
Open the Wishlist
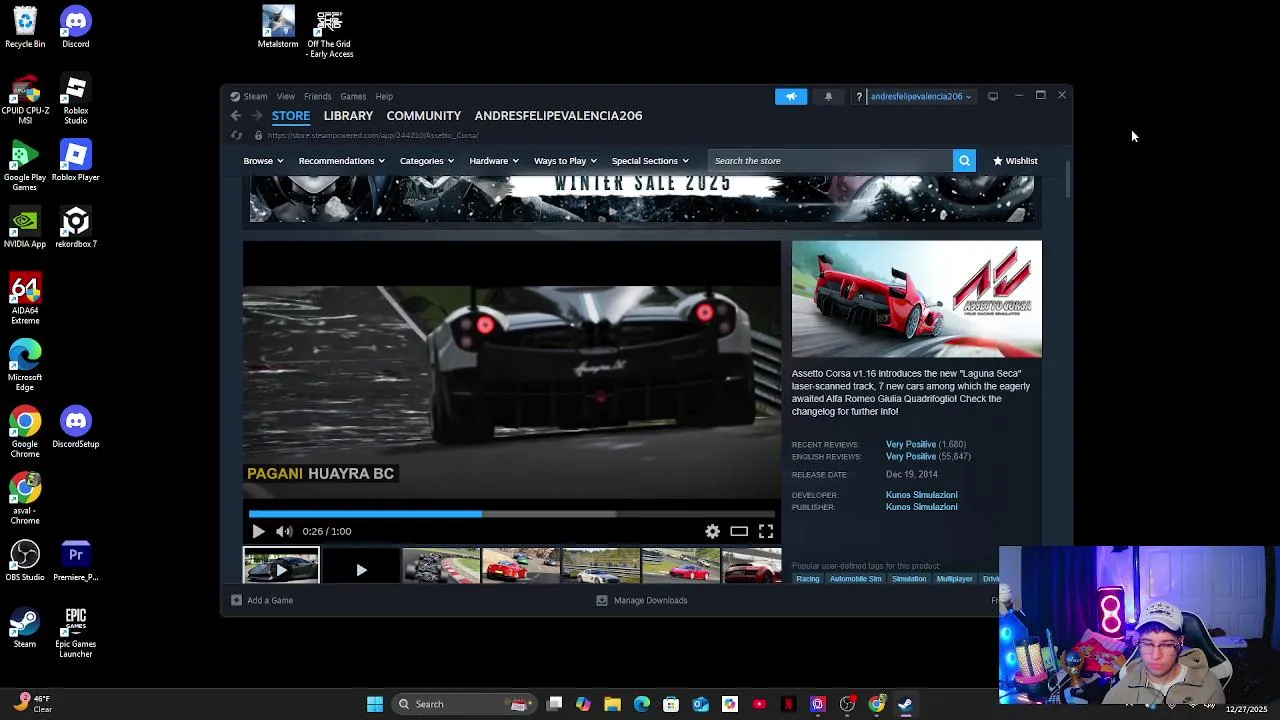(x=1015, y=161)
